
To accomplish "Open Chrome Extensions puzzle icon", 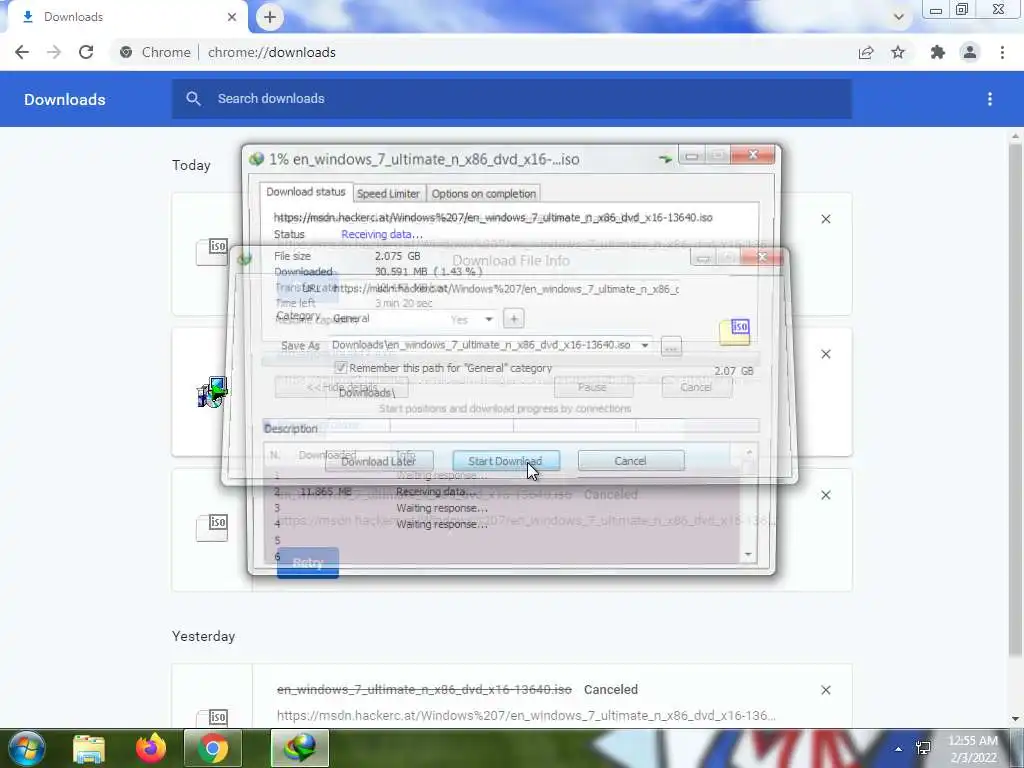I will pyautogui.click(x=938, y=52).
